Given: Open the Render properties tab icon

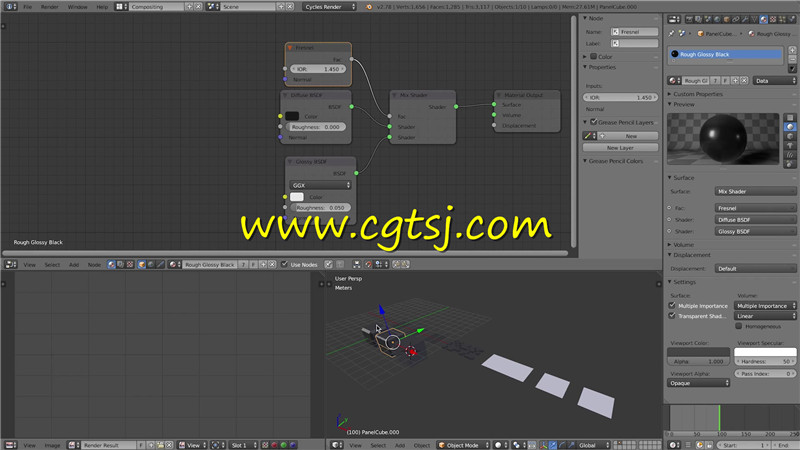Looking at the screenshot, I should tap(689, 19).
